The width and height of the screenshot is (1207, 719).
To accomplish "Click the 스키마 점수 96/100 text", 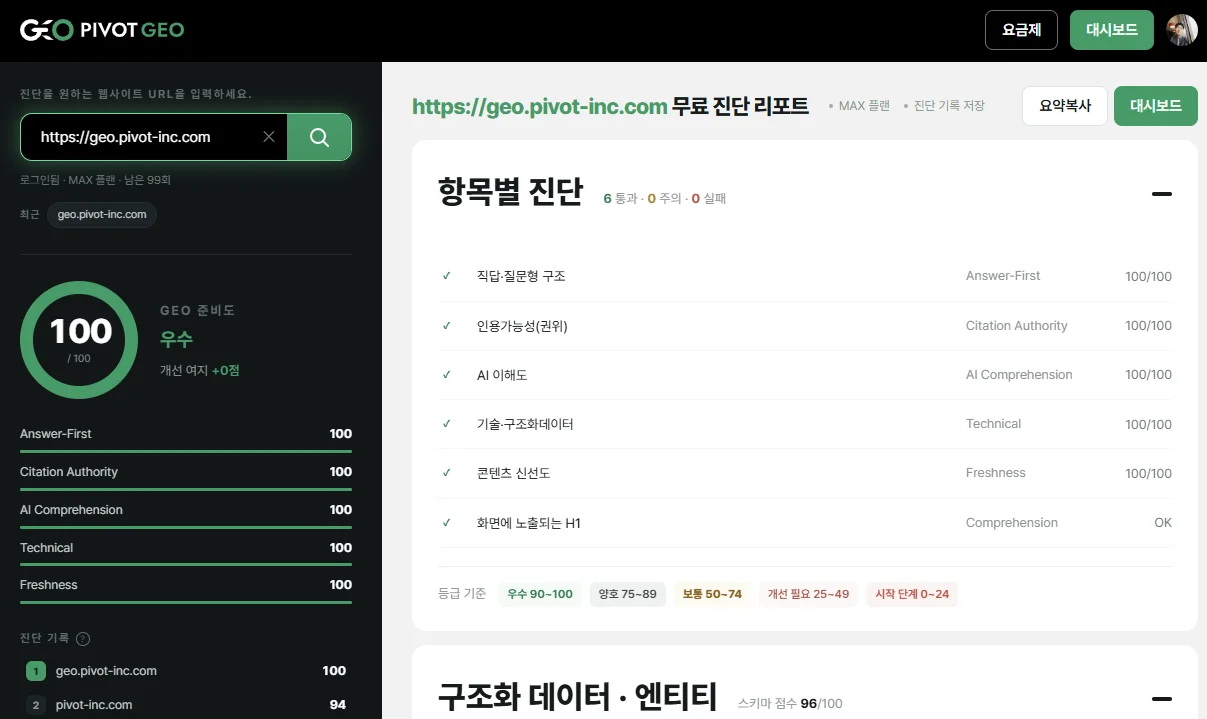I will click(790, 704).
